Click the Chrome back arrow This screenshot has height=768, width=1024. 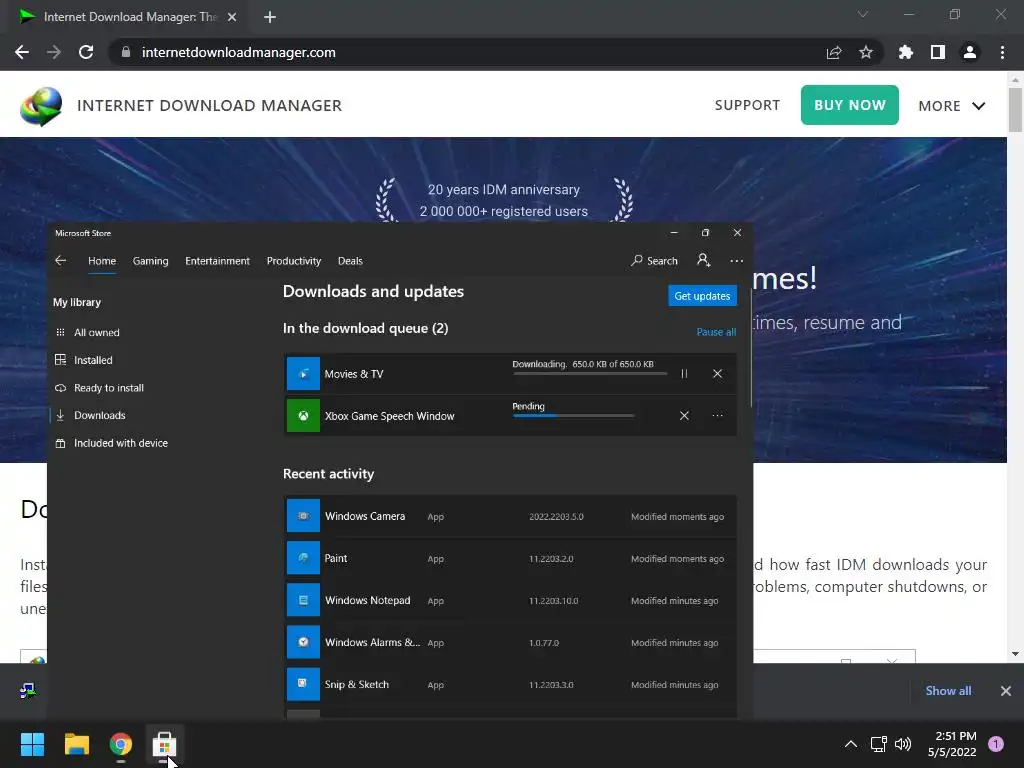pyautogui.click(x=22, y=52)
